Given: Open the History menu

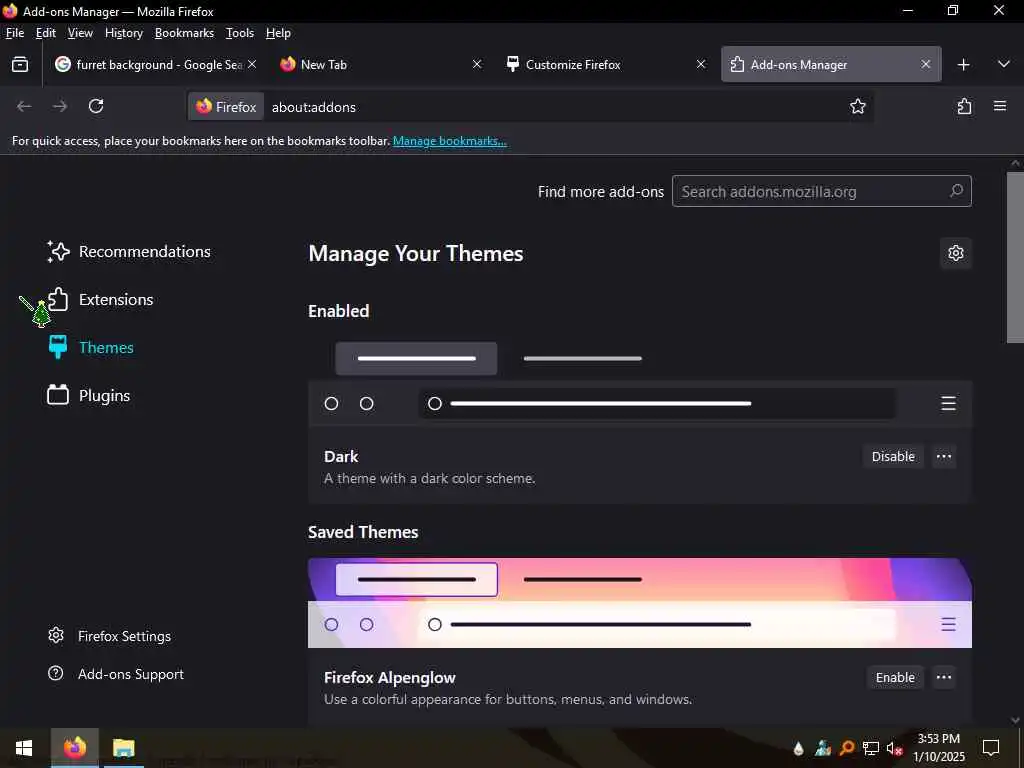Looking at the screenshot, I should (x=123, y=33).
